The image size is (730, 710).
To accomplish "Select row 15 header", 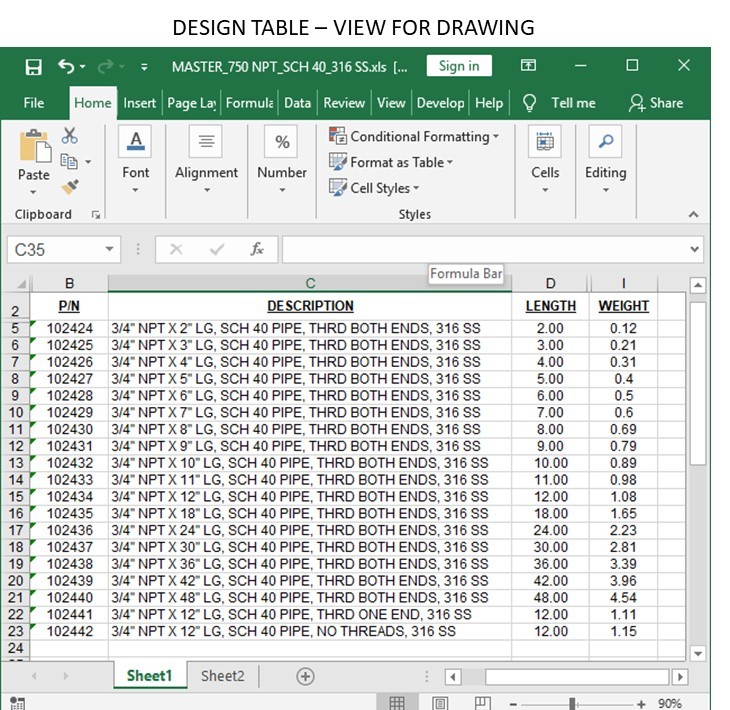I will 15,496.
